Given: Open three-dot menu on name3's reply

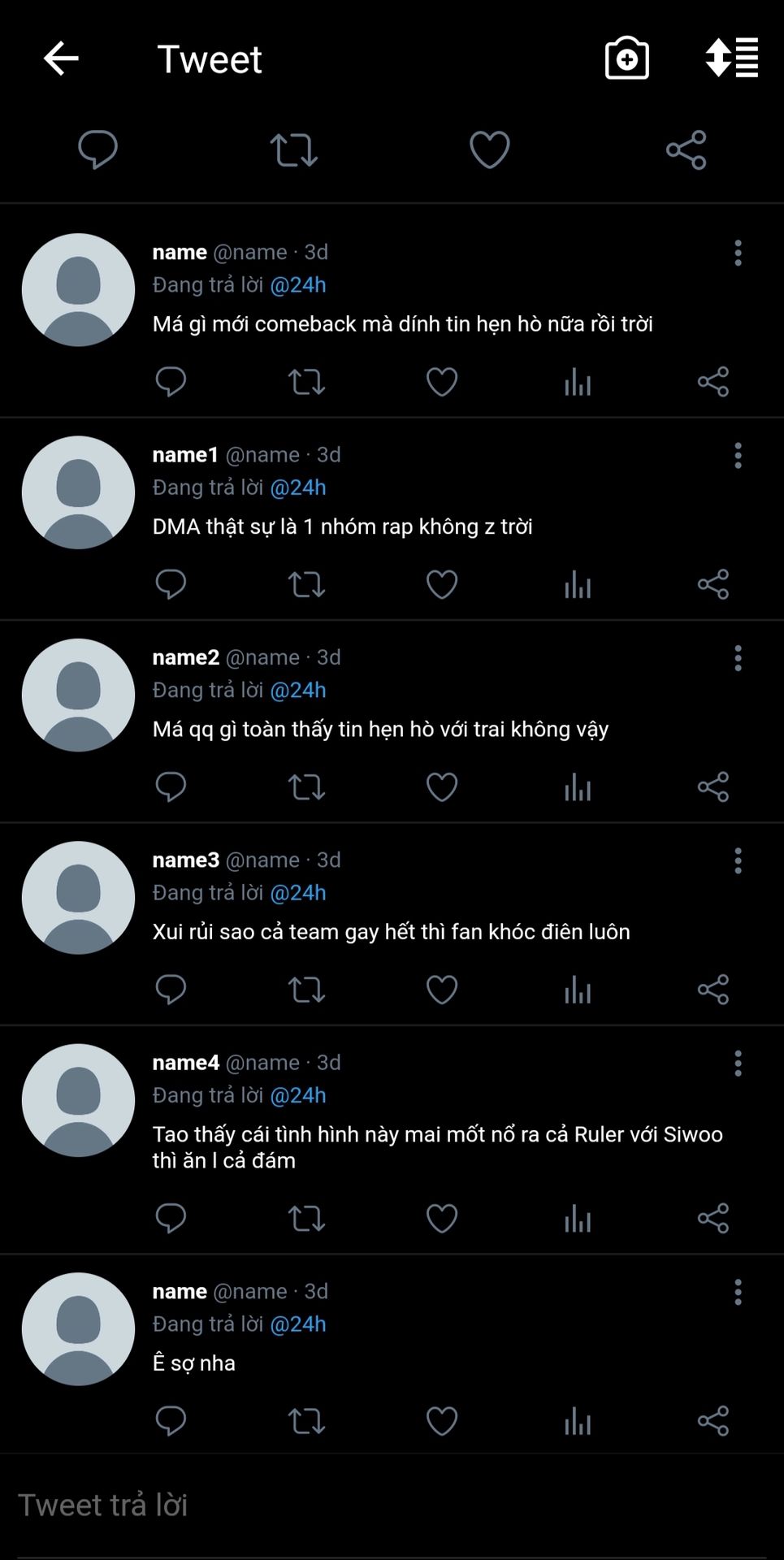Looking at the screenshot, I should tap(738, 861).
